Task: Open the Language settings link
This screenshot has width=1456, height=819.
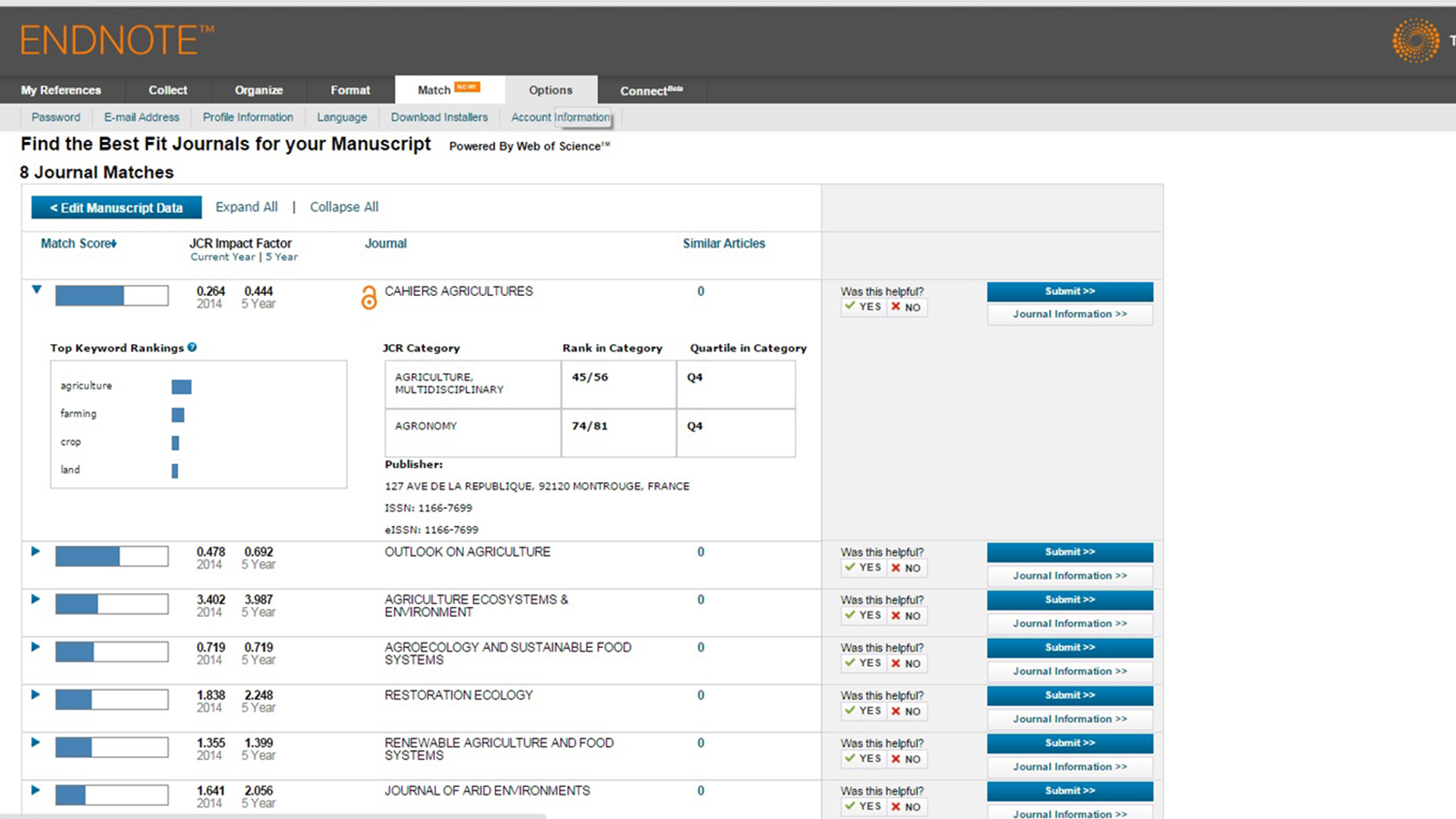Action: pos(342,117)
